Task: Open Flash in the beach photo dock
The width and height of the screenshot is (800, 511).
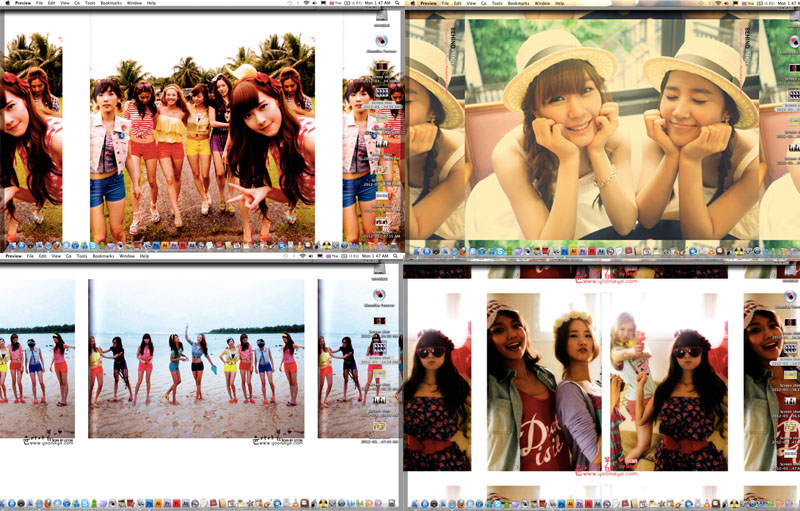Action: pos(177,503)
